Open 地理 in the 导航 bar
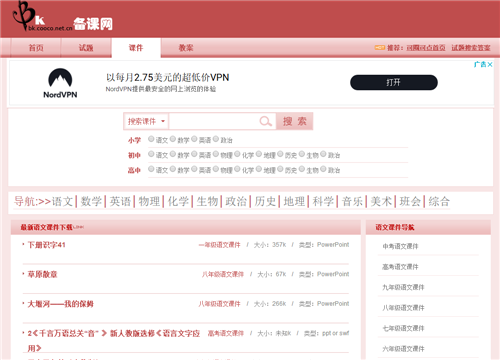This screenshot has height=360, width=500. coord(294,201)
